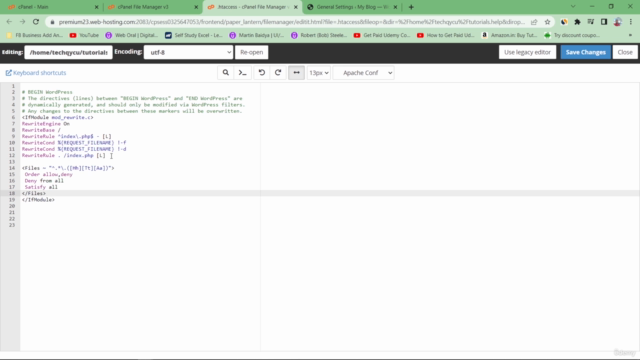Screen dimensions: 640x360
Task: Close the cPanel - Main tab
Action: (x=96, y=7)
